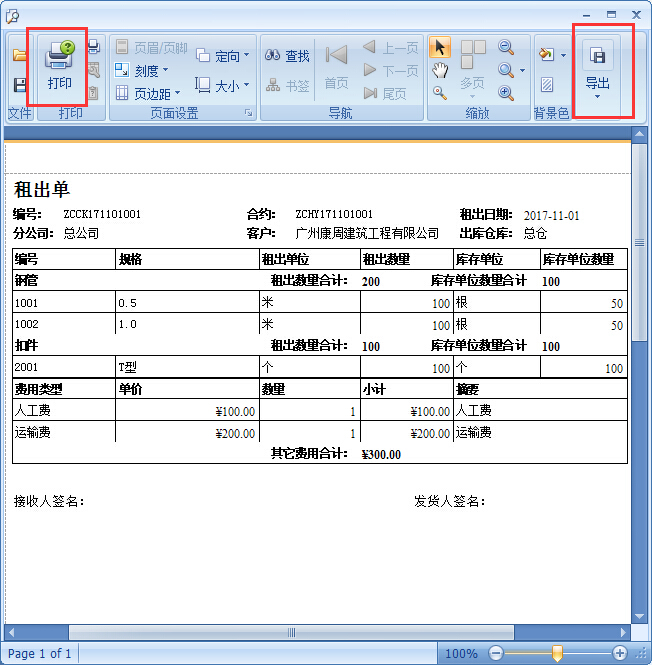
Task: Open the 定向 (orientation) dropdown
Action: pos(223,56)
